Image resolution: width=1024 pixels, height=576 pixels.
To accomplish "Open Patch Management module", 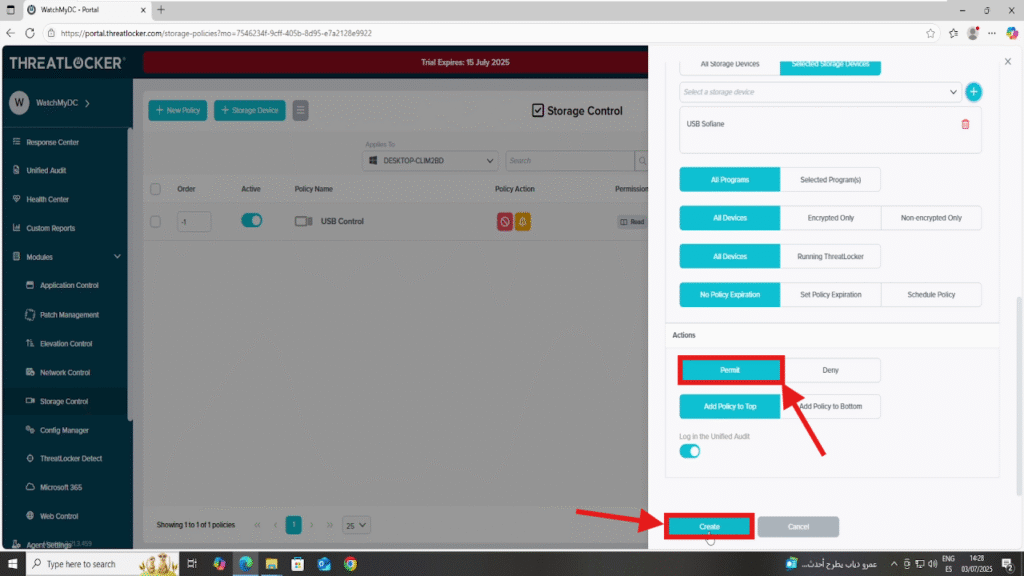I will (69, 315).
